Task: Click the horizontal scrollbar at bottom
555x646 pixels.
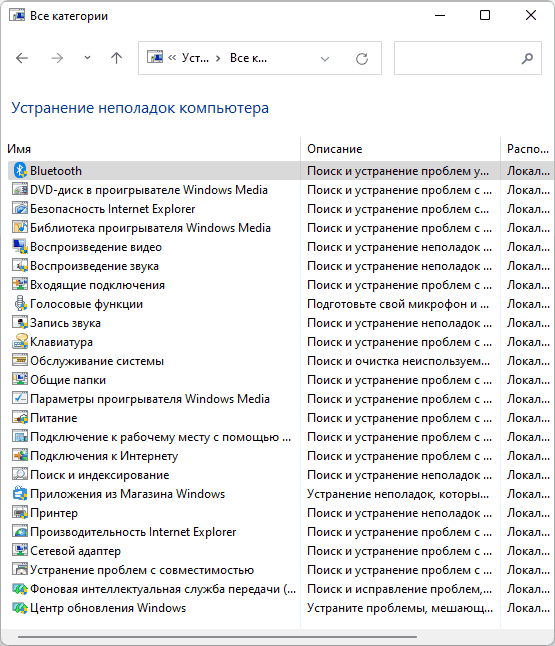Action: tap(218, 637)
